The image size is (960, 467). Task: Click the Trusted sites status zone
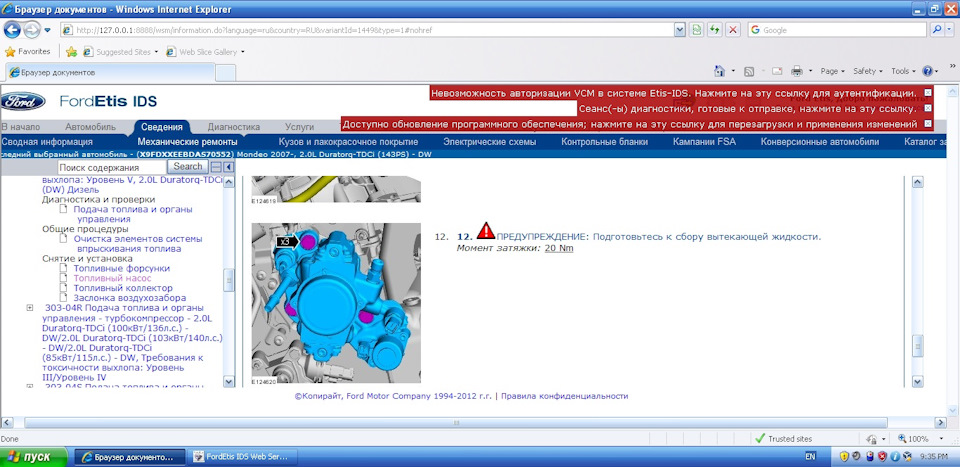coord(784,439)
